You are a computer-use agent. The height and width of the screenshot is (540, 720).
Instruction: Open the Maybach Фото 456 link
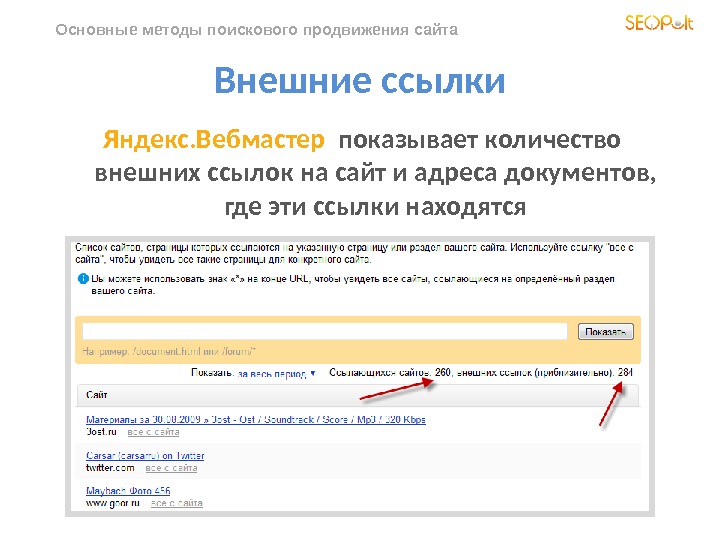[x=128, y=491]
